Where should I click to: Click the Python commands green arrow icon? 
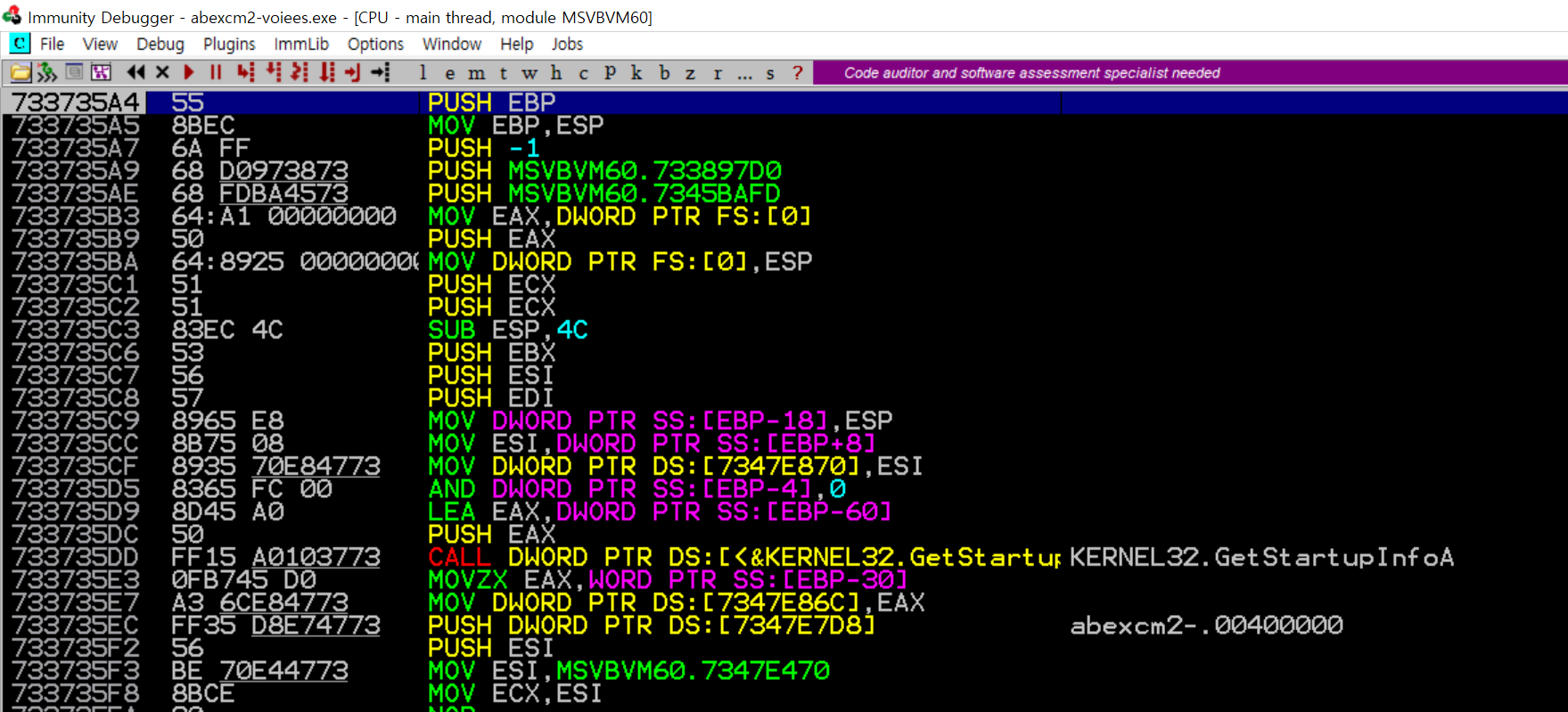point(47,72)
